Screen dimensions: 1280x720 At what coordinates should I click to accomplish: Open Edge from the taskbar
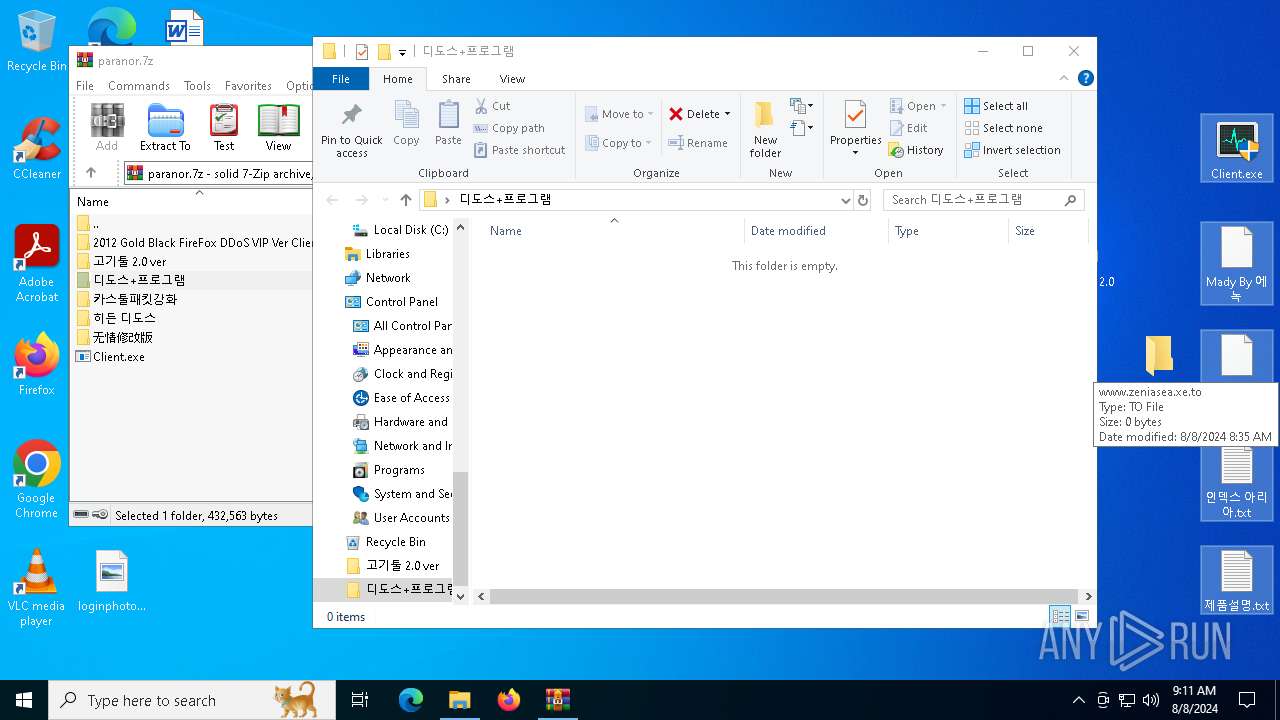click(411, 700)
